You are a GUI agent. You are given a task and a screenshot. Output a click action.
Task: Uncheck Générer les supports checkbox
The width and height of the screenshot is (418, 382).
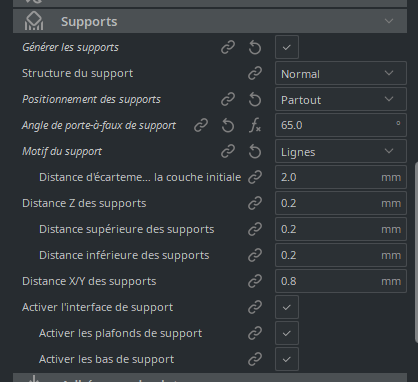287,47
